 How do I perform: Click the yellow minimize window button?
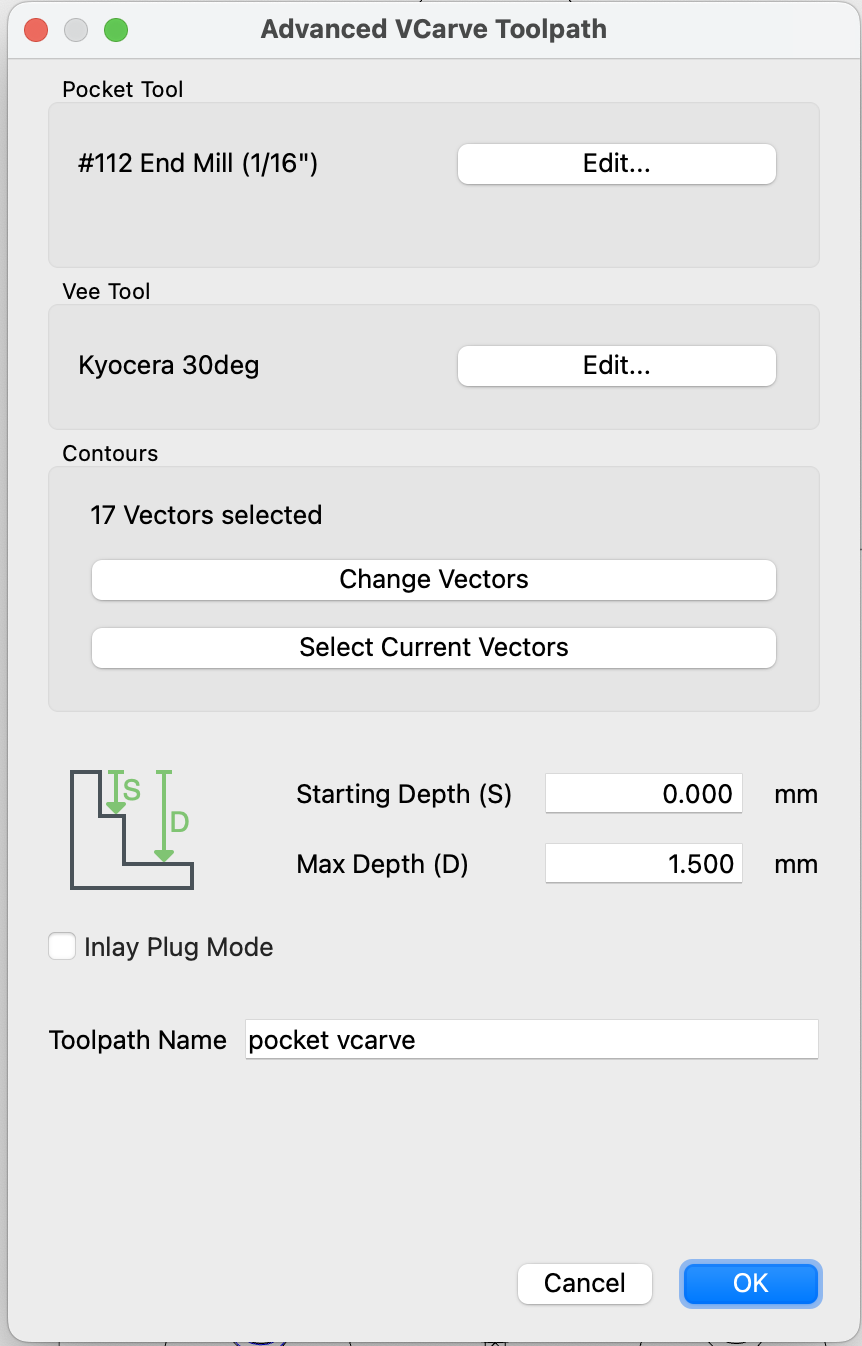pos(76,29)
